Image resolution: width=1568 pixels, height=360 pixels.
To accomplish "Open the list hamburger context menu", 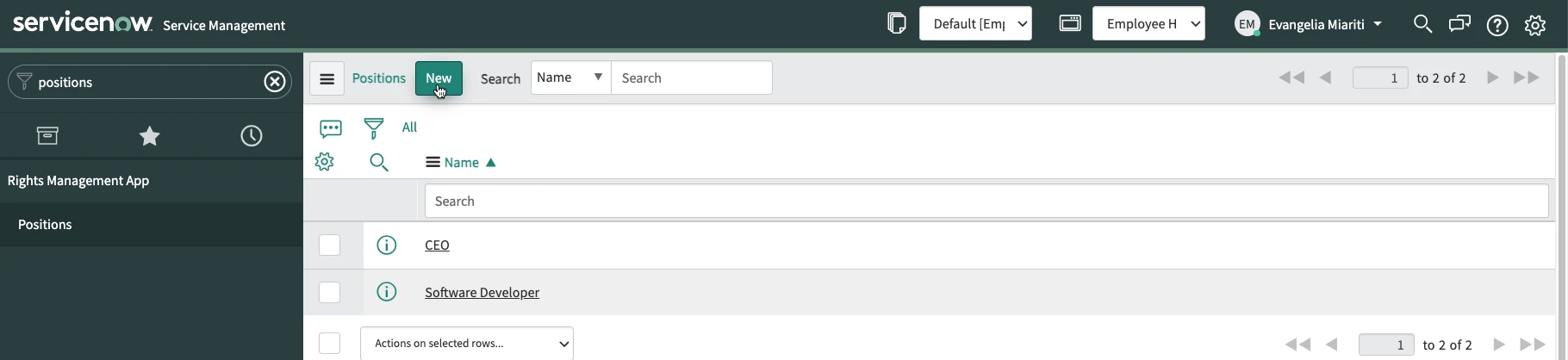I will 327,78.
